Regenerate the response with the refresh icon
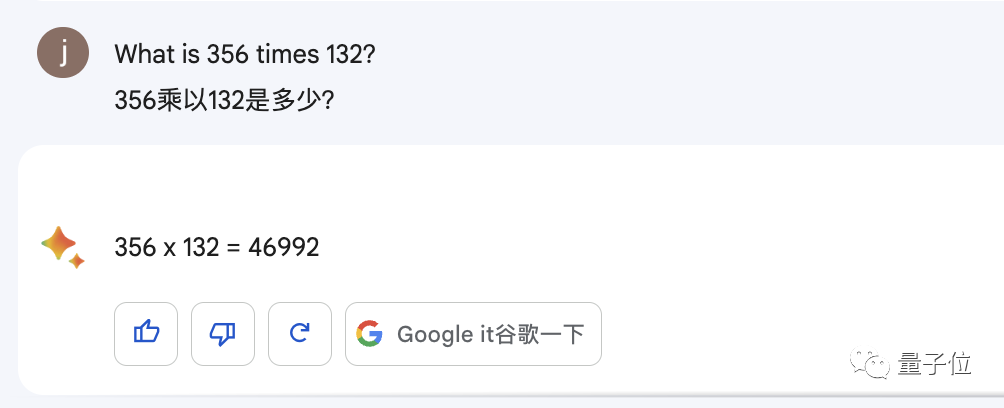The image size is (1004, 408). (300, 334)
